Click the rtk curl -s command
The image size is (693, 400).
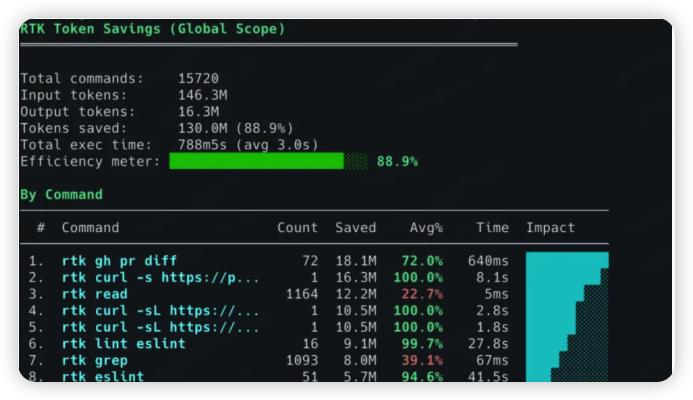pos(160,277)
